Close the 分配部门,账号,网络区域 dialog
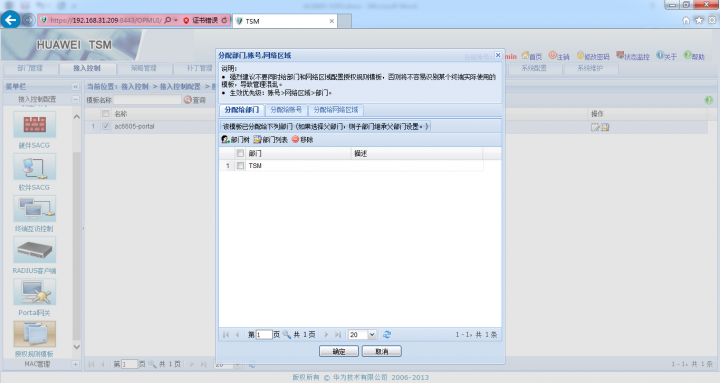Image resolution: width=721 pixels, height=384 pixels. point(498,55)
